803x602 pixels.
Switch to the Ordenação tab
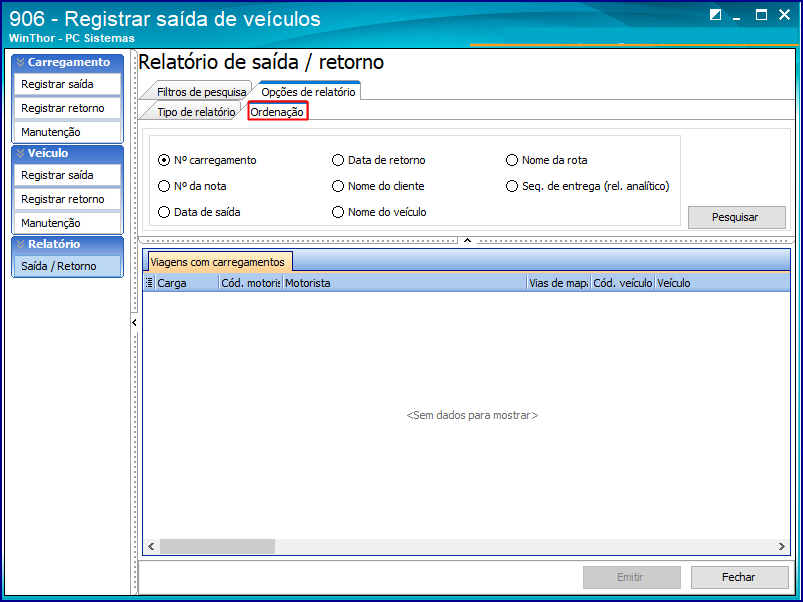tap(277, 112)
